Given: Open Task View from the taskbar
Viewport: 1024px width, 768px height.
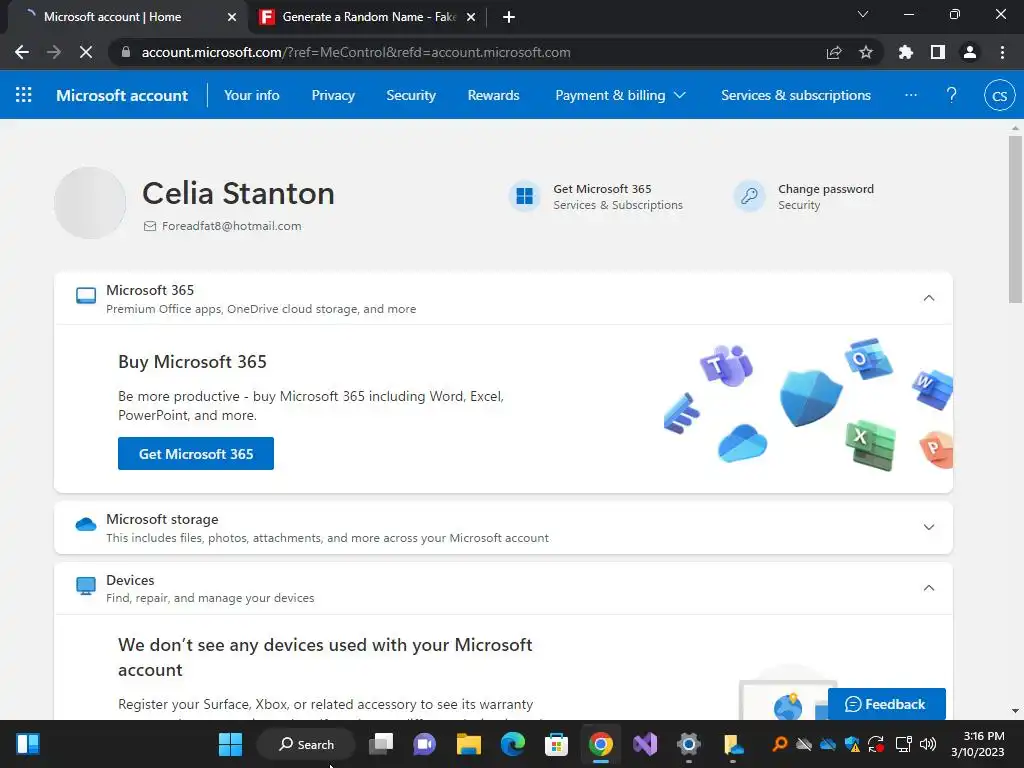Looking at the screenshot, I should click(381, 744).
